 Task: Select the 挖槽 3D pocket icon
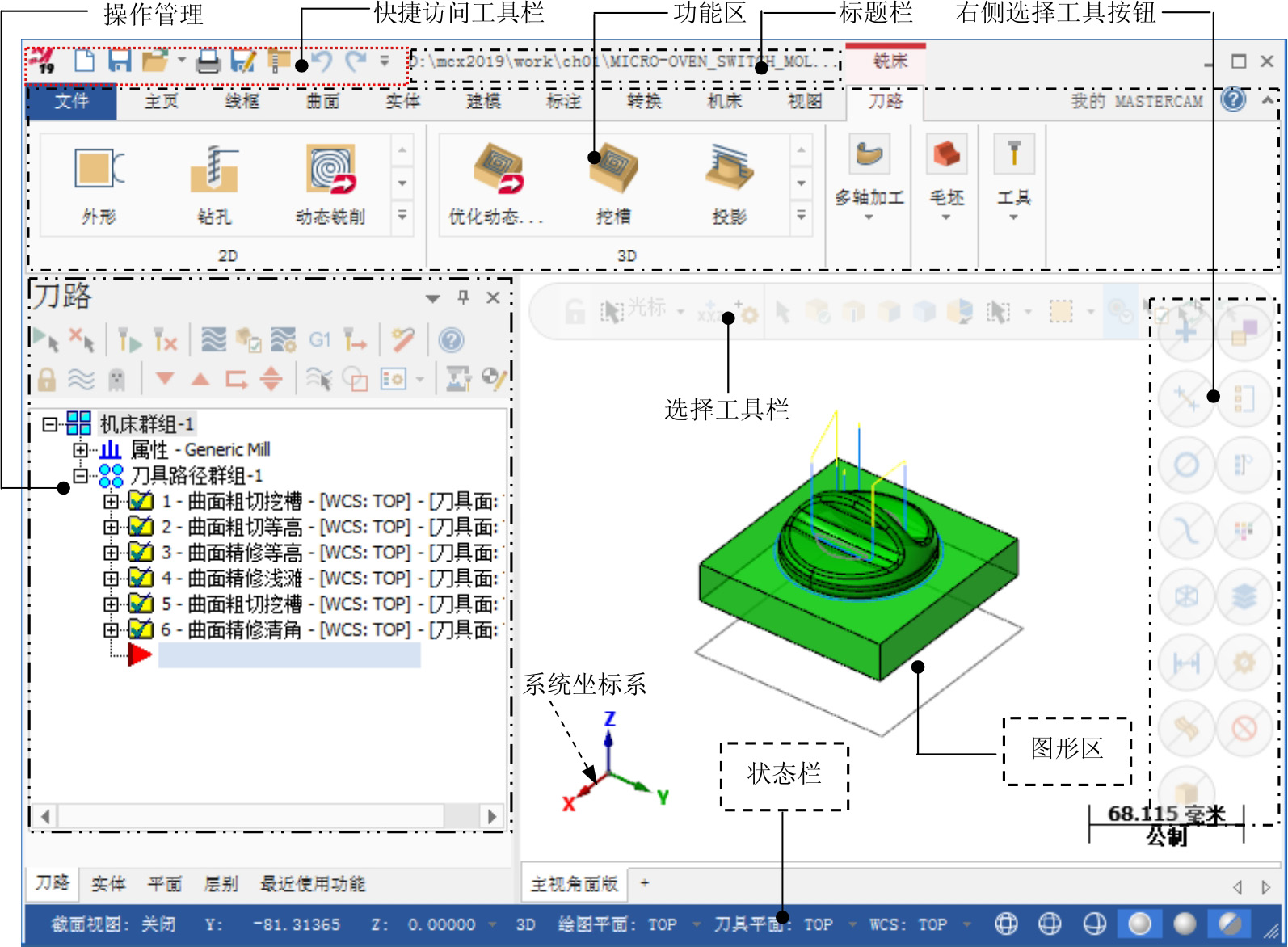click(x=614, y=170)
